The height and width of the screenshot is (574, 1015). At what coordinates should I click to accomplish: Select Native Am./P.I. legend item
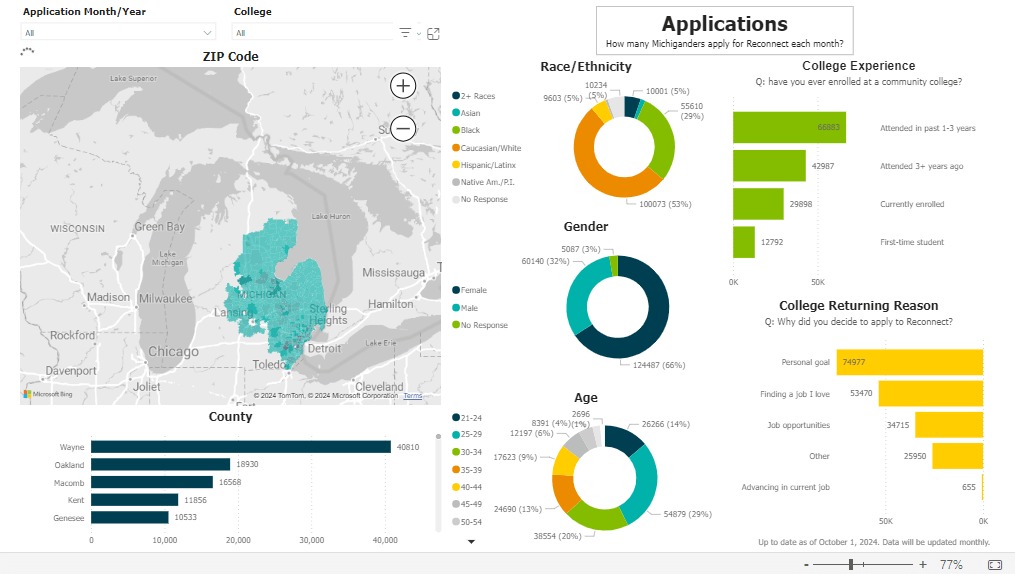point(484,182)
